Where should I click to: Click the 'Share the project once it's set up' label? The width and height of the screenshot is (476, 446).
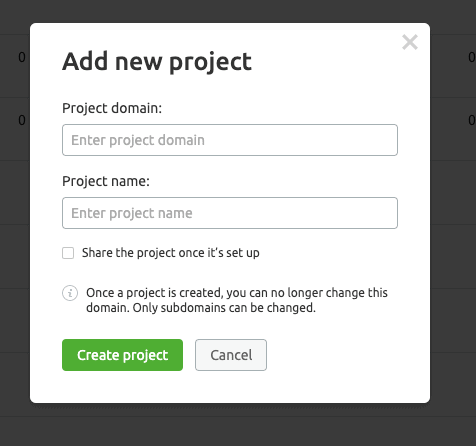click(171, 253)
